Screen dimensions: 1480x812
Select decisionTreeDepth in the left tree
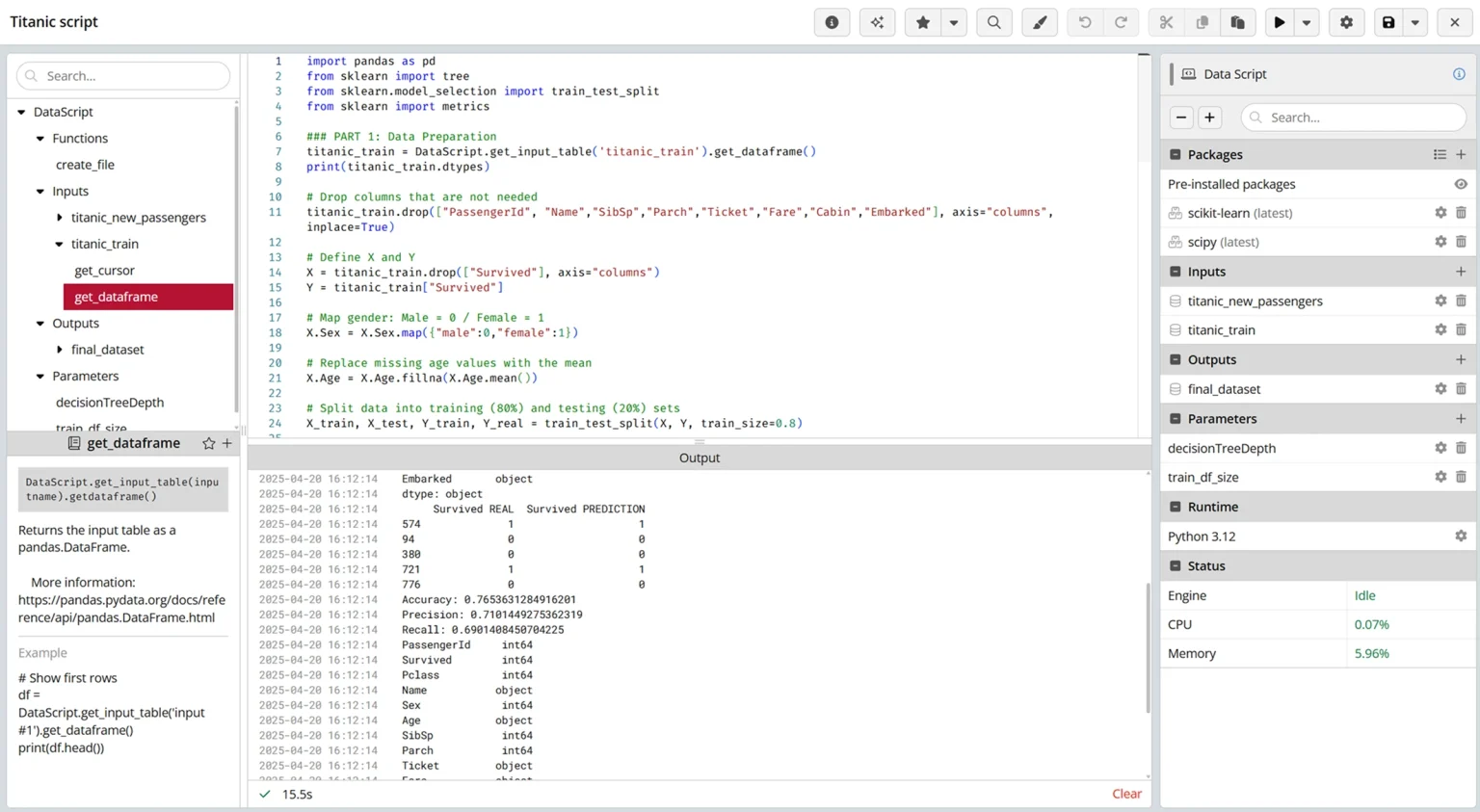pos(110,403)
